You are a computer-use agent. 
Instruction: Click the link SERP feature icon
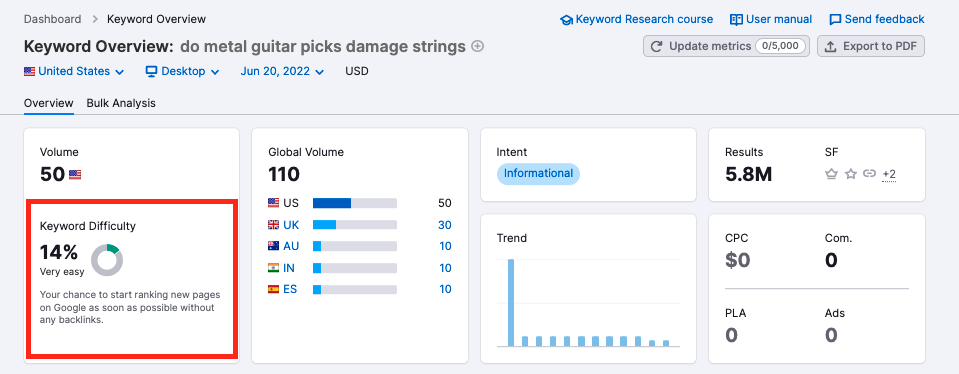tap(869, 174)
